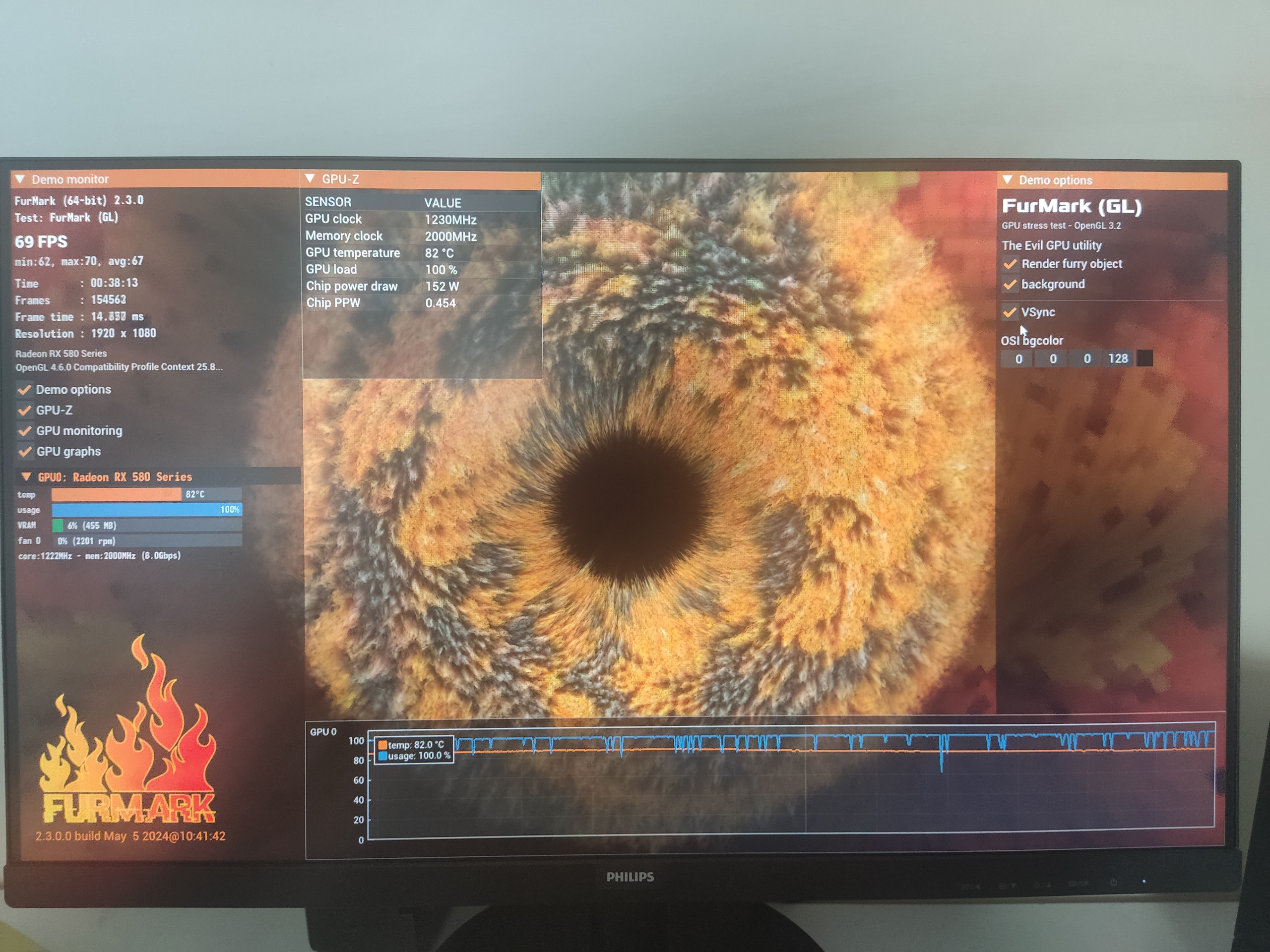1270x952 pixels.
Task: Click 'Radeon RX 580 Series' under Resolution
Action: (61, 354)
